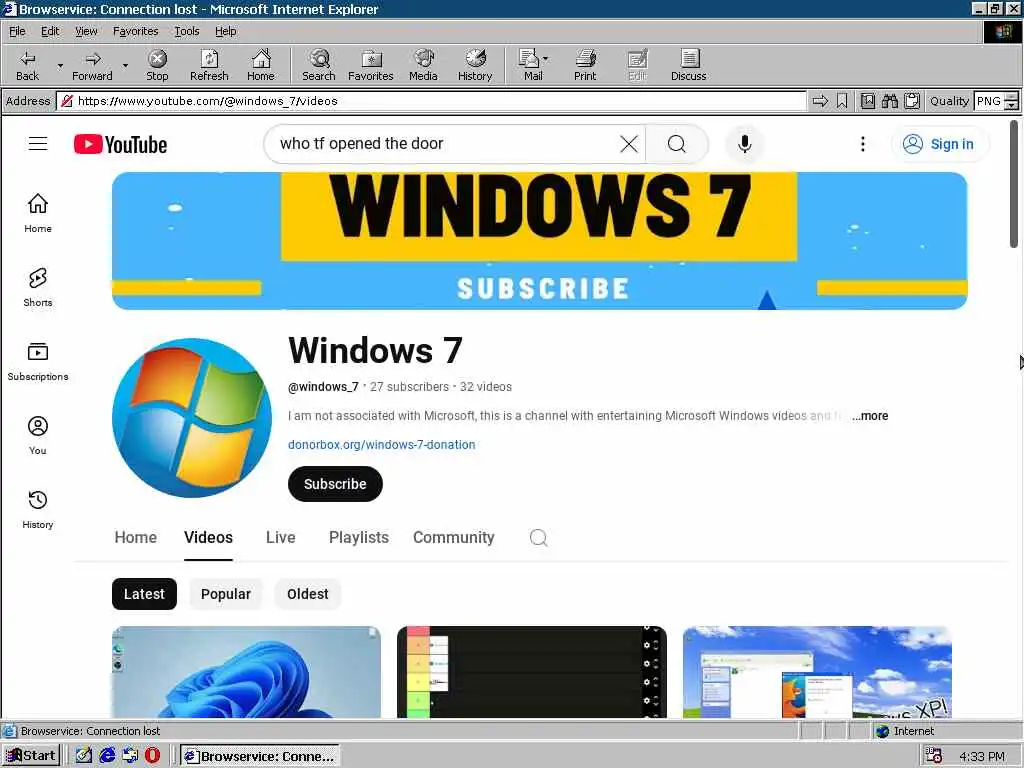The width and height of the screenshot is (1024, 768).
Task: Open the Discuss toolbar button
Action: 688,65
